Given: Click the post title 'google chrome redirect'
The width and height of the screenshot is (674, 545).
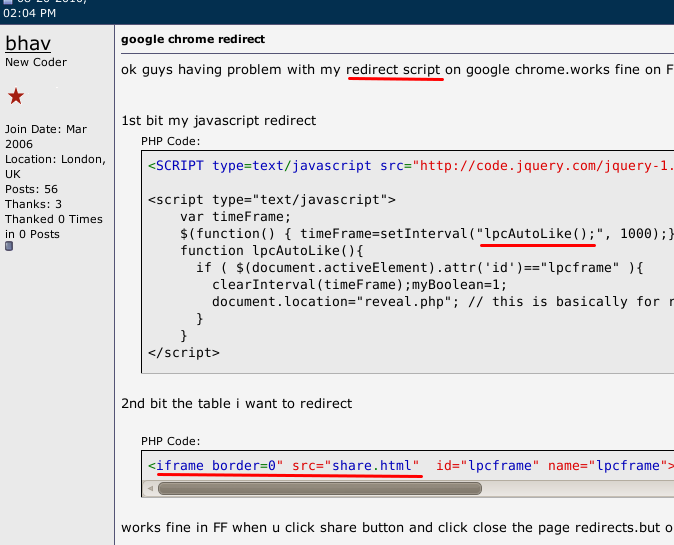Looking at the screenshot, I should 193,39.
